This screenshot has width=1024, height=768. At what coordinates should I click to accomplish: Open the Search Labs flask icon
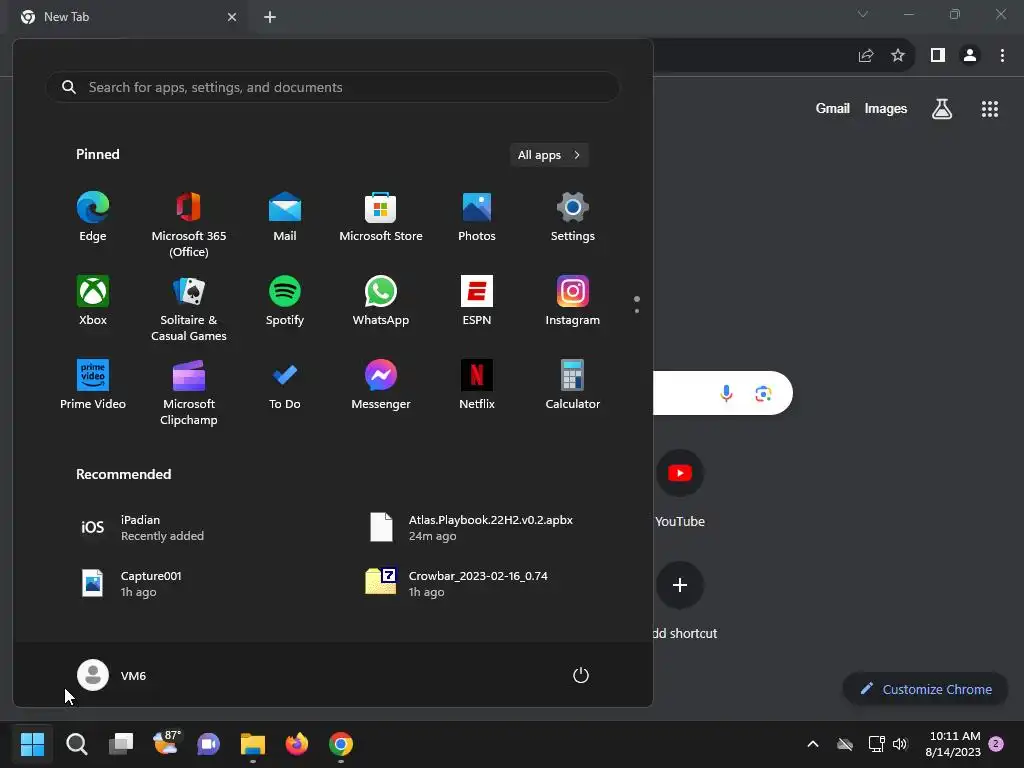(942, 108)
